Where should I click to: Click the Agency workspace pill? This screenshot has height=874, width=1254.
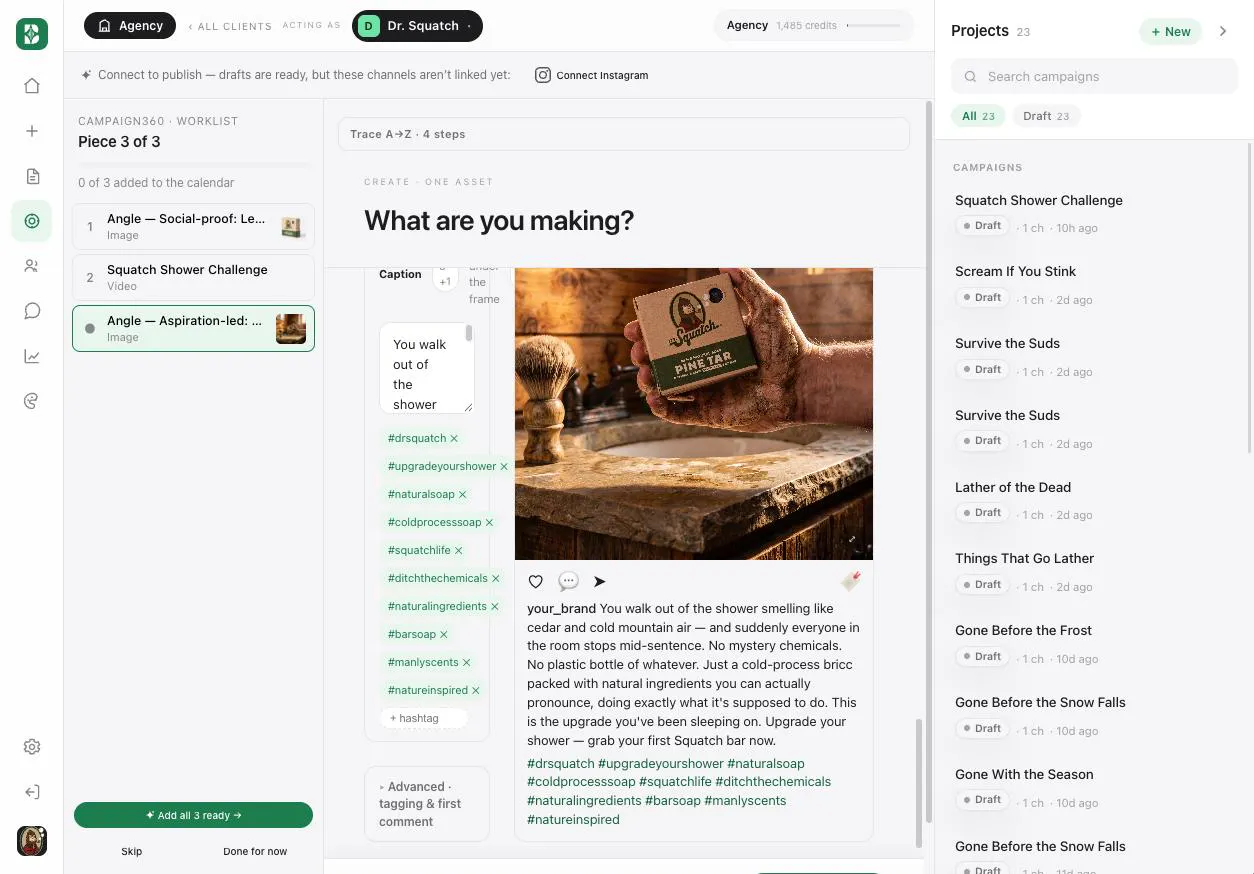[x=130, y=26]
